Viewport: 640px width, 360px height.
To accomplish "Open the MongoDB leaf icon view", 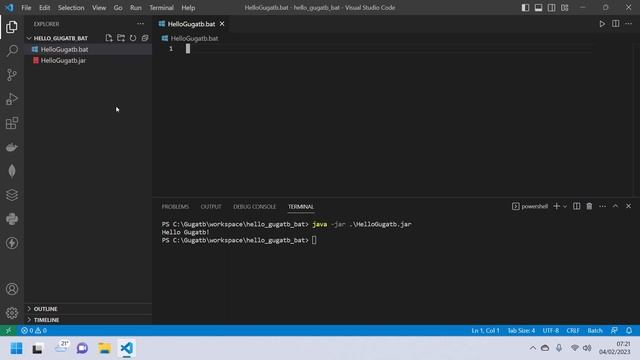I will [12, 171].
